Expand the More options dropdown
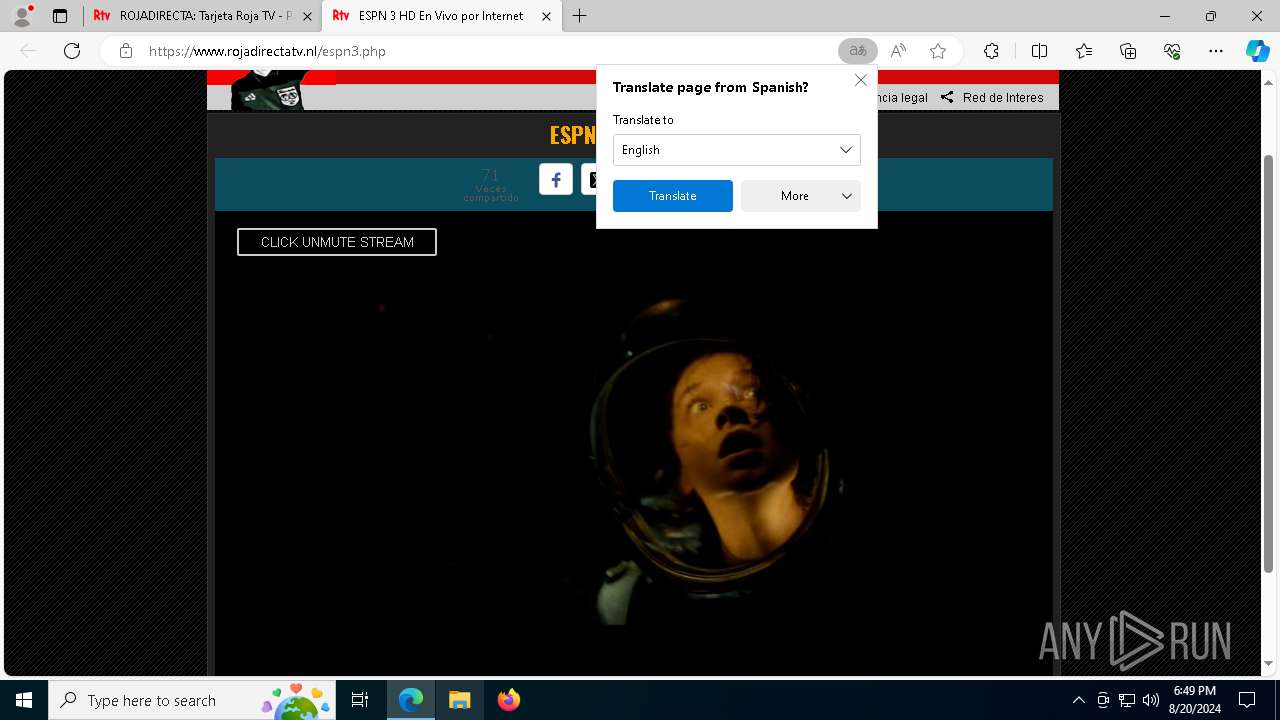 801,196
